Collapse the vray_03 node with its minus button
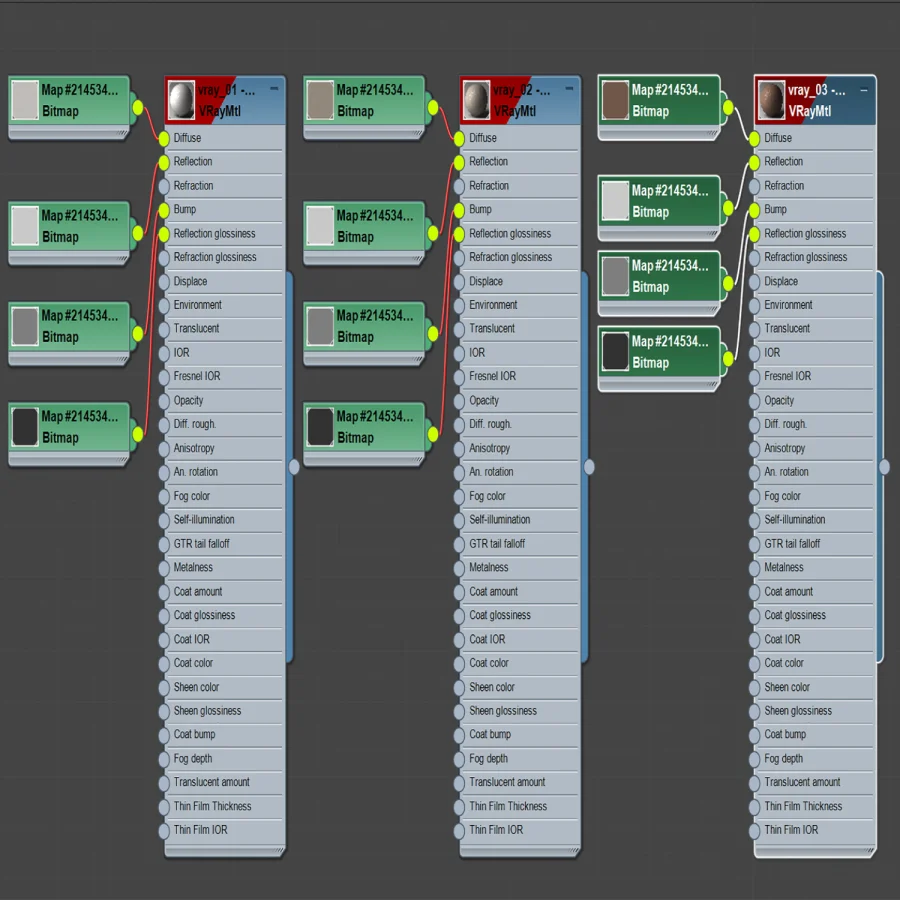The height and width of the screenshot is (900, 900). [864, 90]
